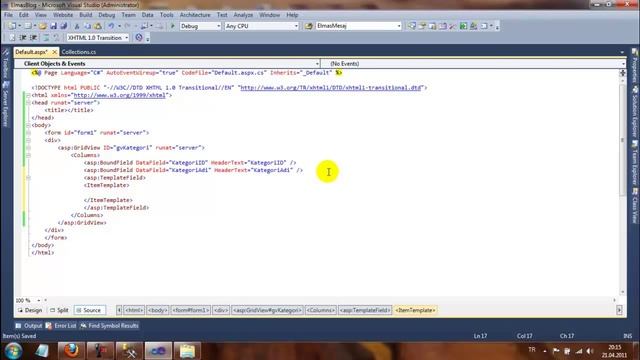Click the Save All icon
Viewport: 640px width, 360px height.
(x=63, y=26)
